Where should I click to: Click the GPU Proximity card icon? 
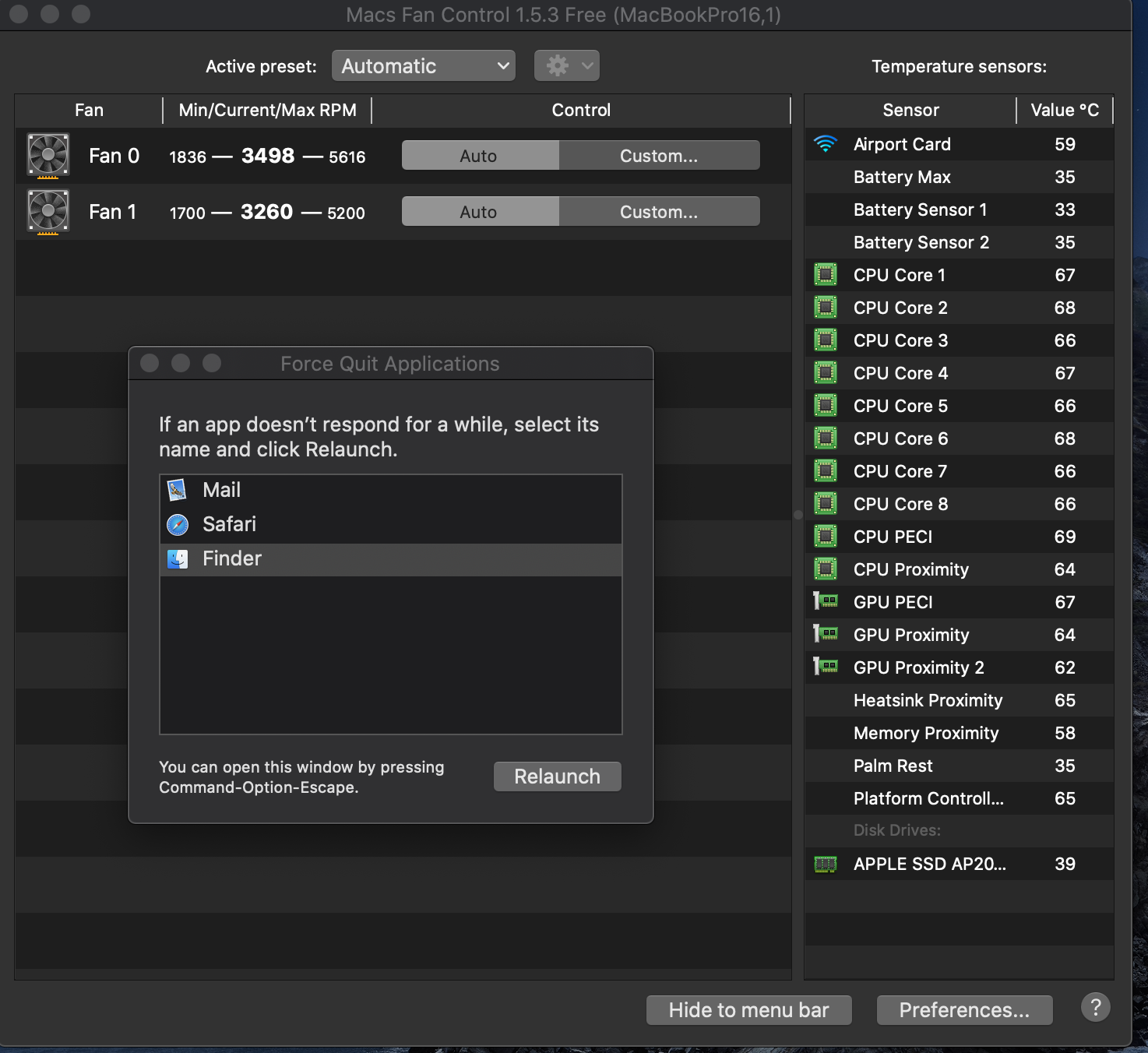coord(826,634)
